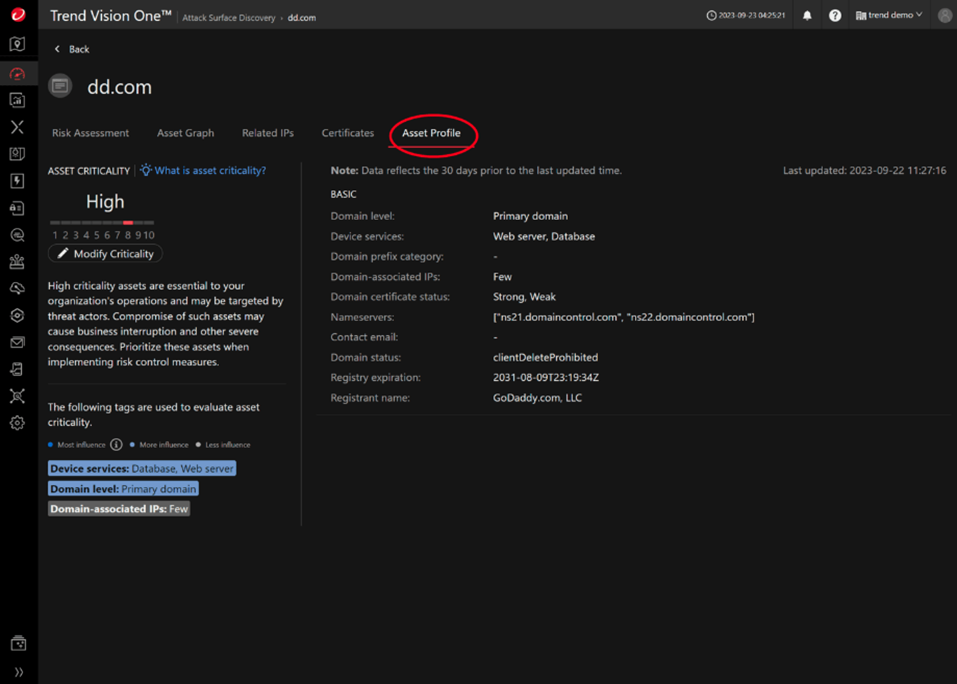The width and height of the screenshot is (957, 684).
Task: Click the 'Strong, Weak' certificate status value
Action: coord(524,297)
